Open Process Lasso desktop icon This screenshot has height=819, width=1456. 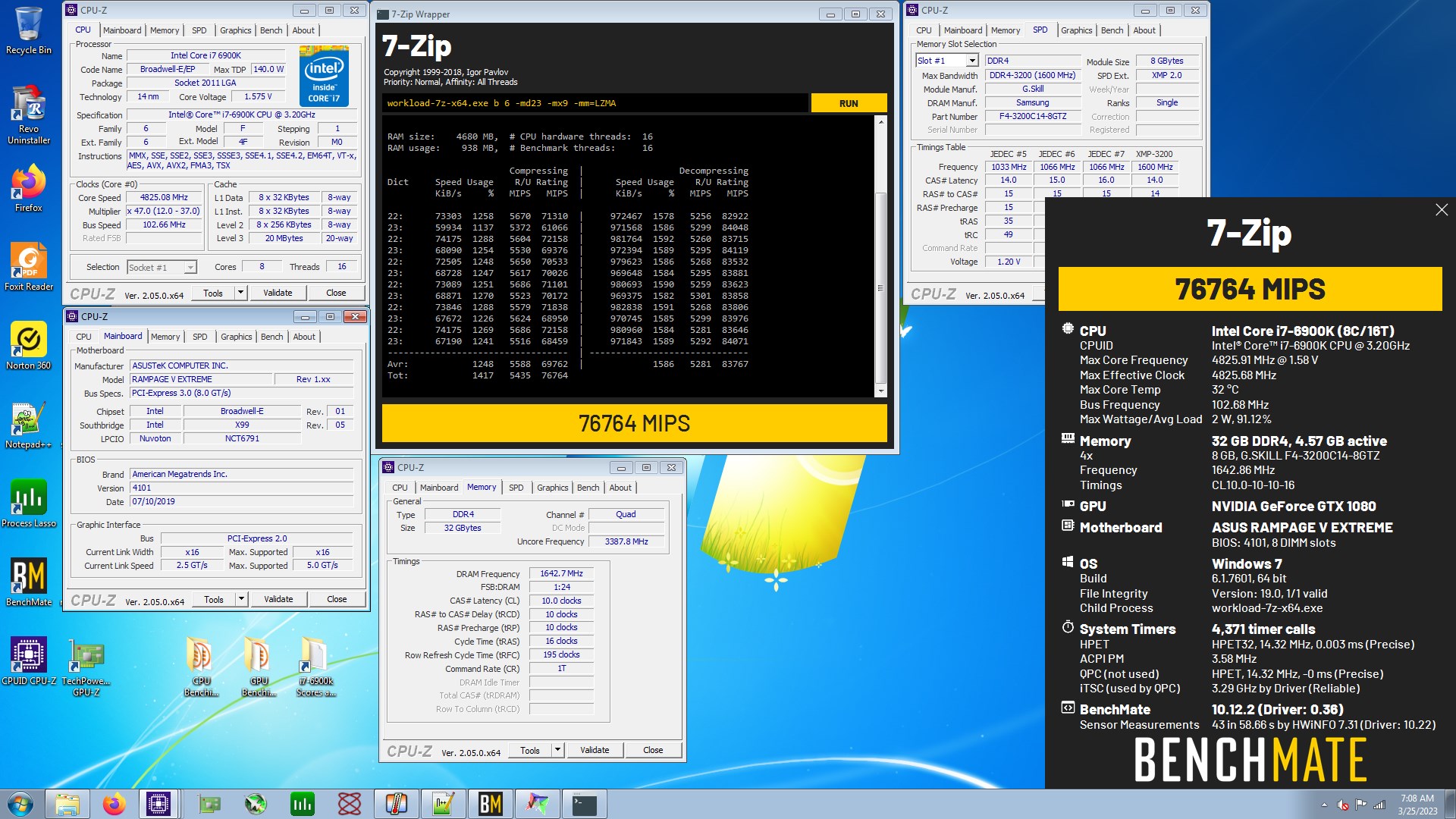click(28, 504)
